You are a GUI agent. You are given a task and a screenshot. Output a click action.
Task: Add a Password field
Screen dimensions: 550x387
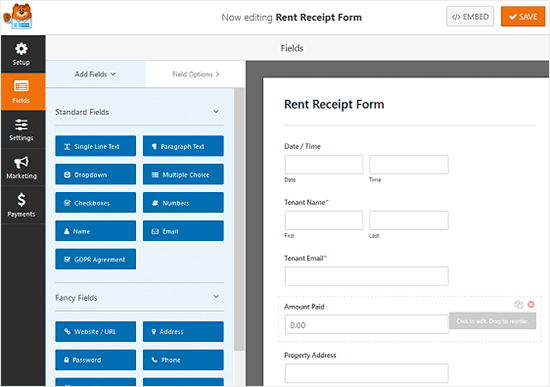click(x=95, y=360)
